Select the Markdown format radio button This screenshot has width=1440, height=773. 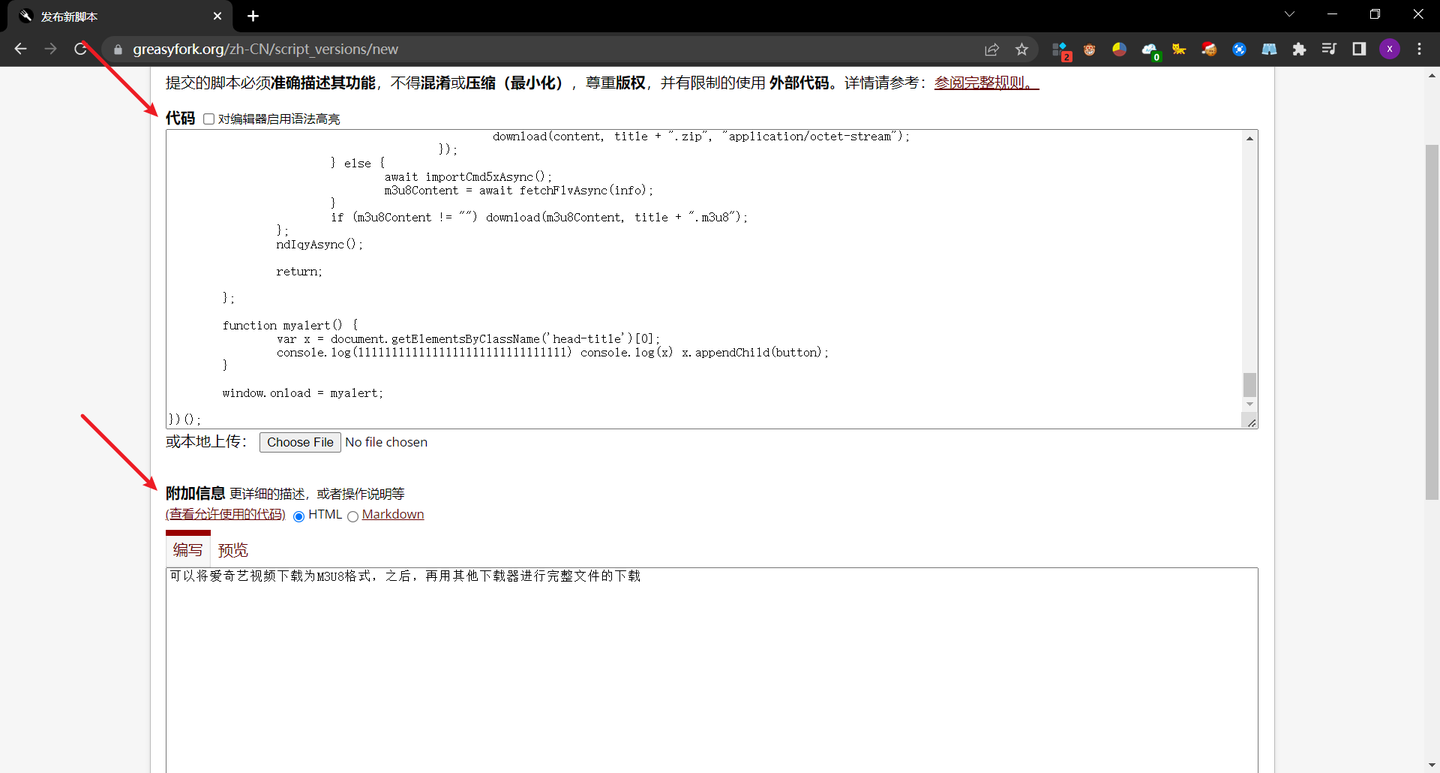coord(353,516)
